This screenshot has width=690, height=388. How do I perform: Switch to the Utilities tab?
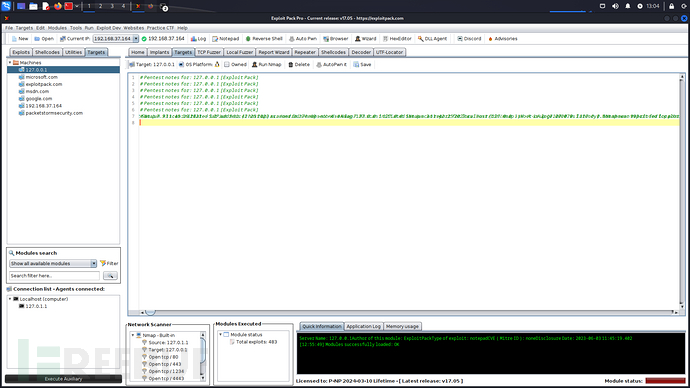coord(73,52)
